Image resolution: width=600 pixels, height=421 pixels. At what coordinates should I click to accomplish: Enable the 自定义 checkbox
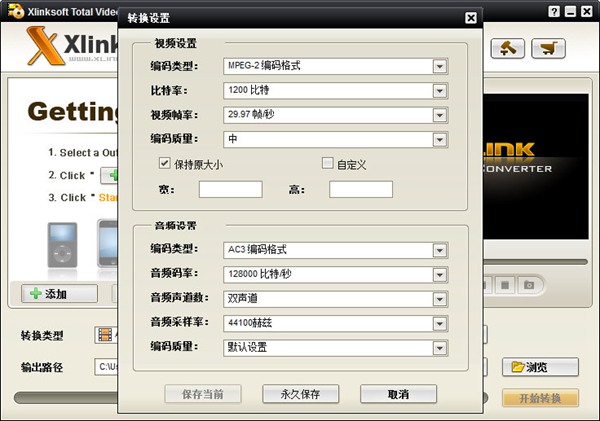point(327,163)
